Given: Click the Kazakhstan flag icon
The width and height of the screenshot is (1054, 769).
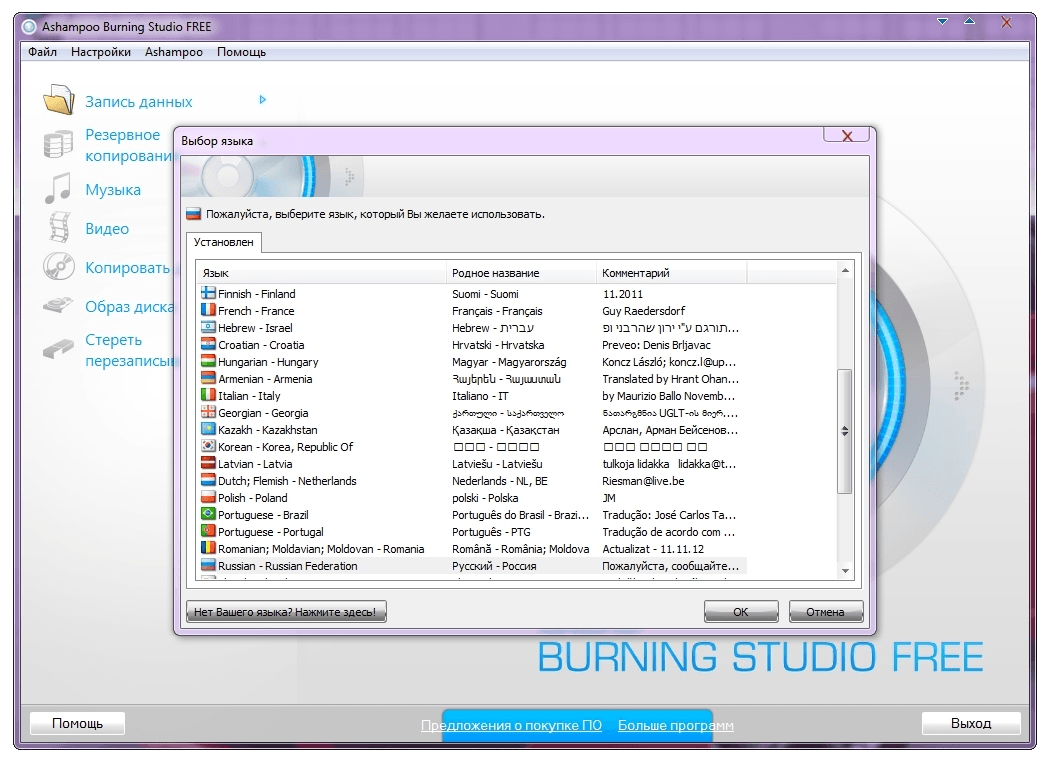Looking at the screenshot, I should (208, 429).
